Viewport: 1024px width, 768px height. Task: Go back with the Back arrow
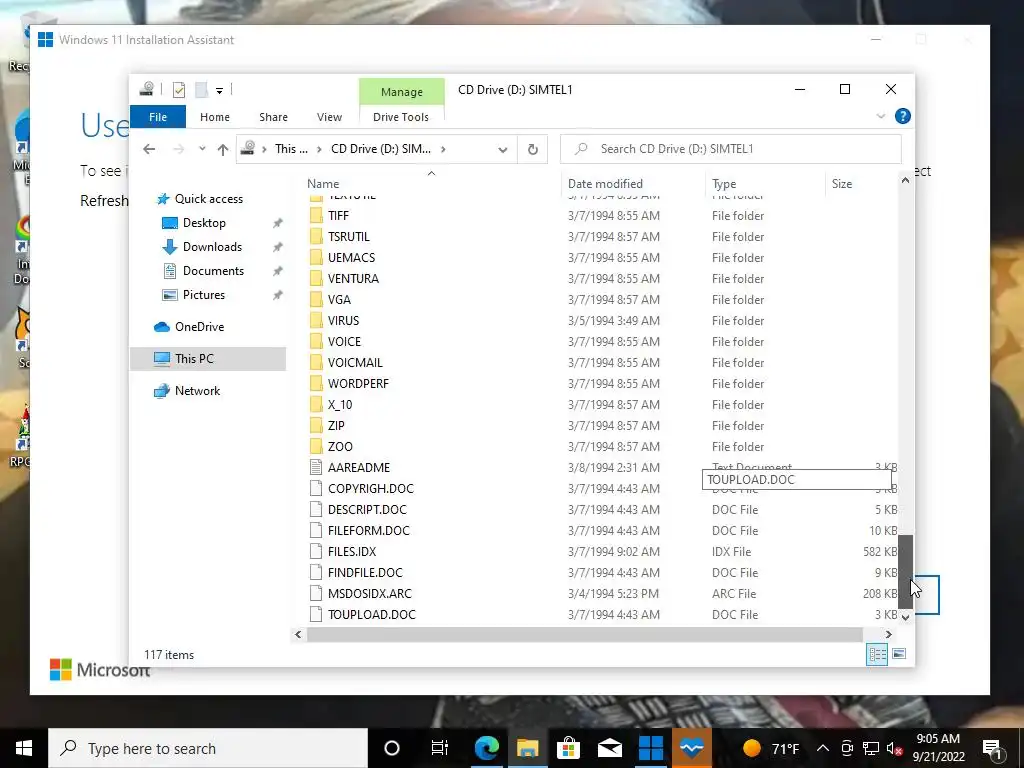pos(149,149)
